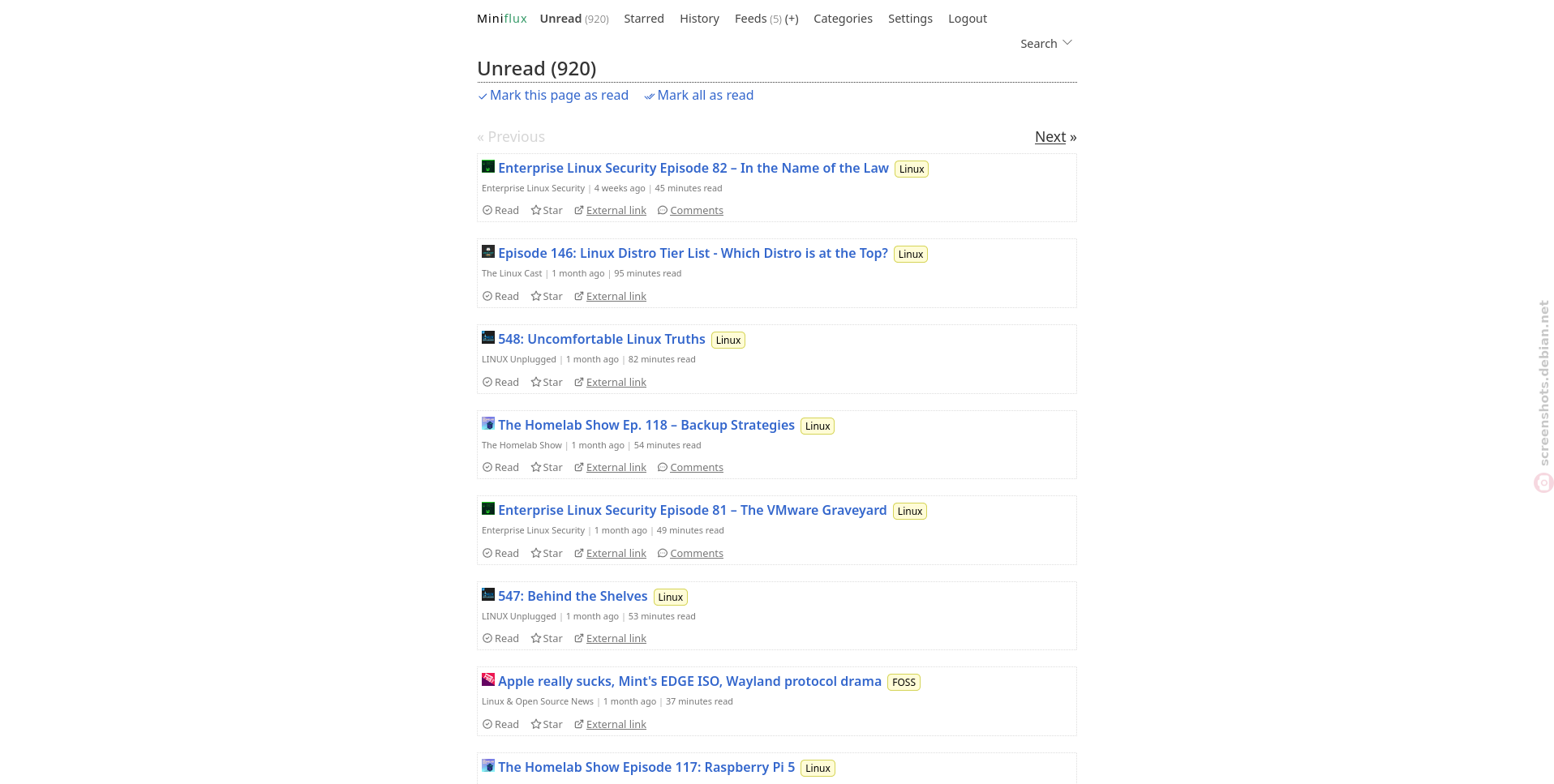Go to Starred entries
The height and width of the screenshot is (784, 1554).
643,19
